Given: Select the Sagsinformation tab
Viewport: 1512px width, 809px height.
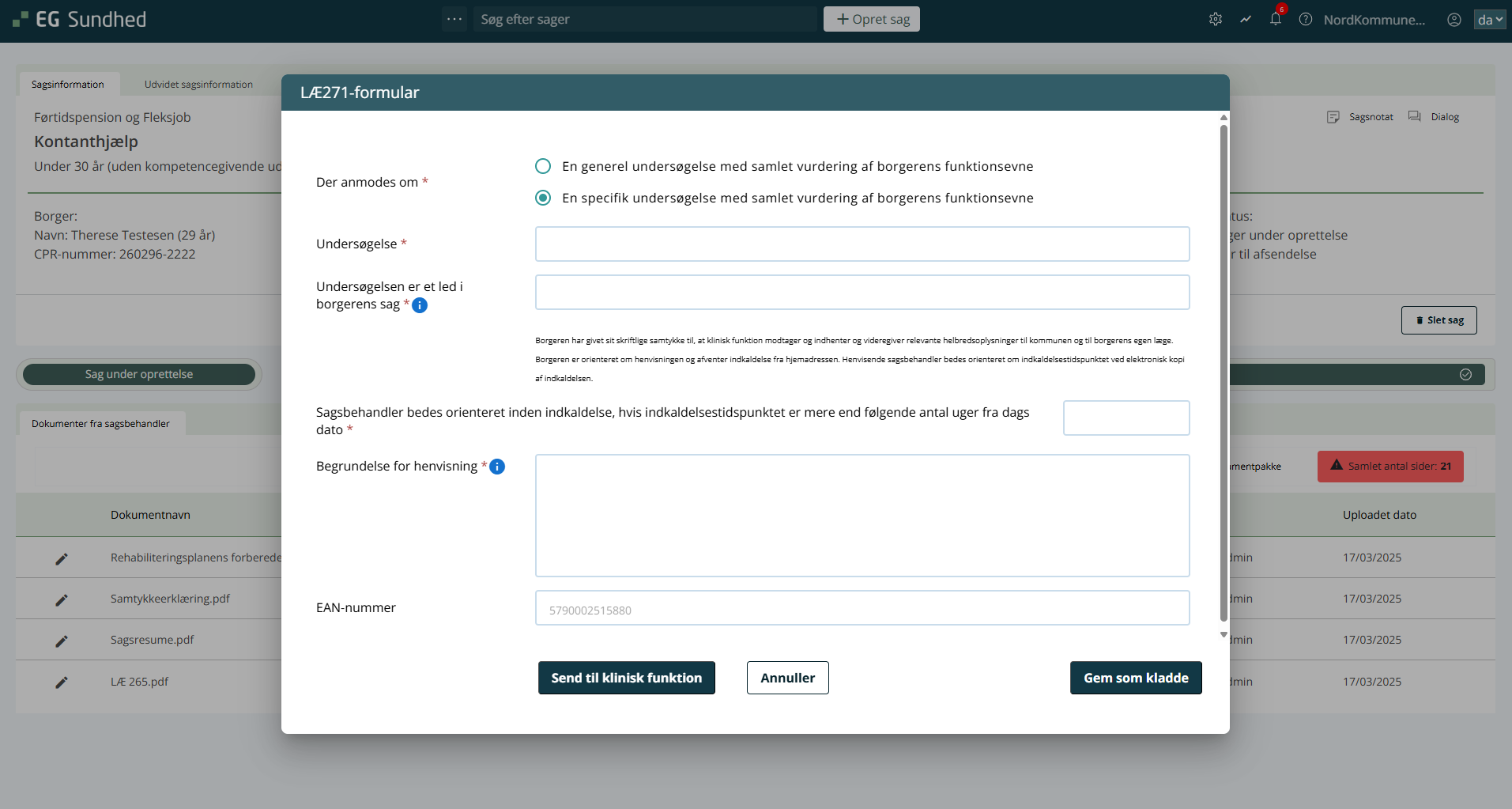Looking at the screenshot, I should point(68,85).
